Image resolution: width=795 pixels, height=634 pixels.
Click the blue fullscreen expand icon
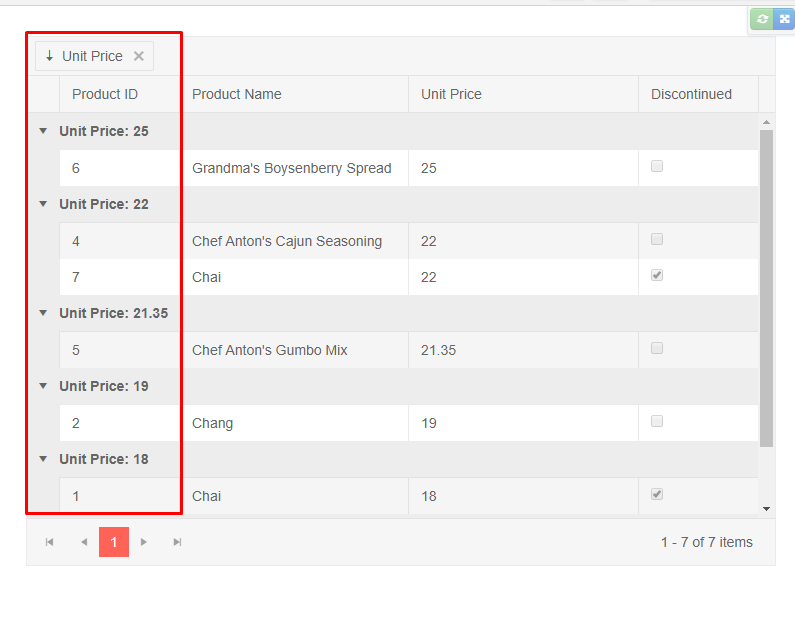[x=784, y=19]
